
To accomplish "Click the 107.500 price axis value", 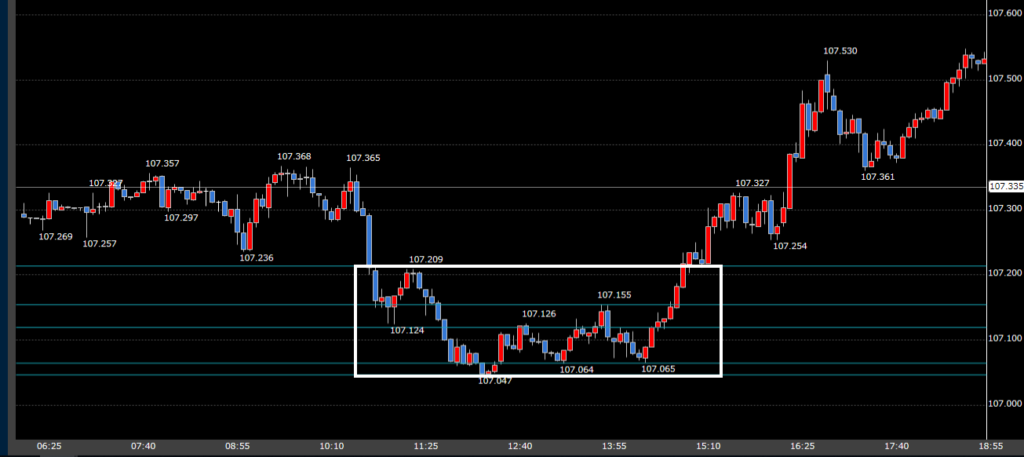I will [1006, 78].
